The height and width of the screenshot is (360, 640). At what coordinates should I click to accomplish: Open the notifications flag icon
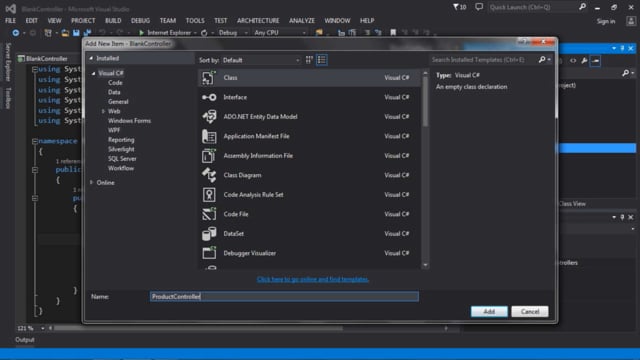[x=456, y=7]
